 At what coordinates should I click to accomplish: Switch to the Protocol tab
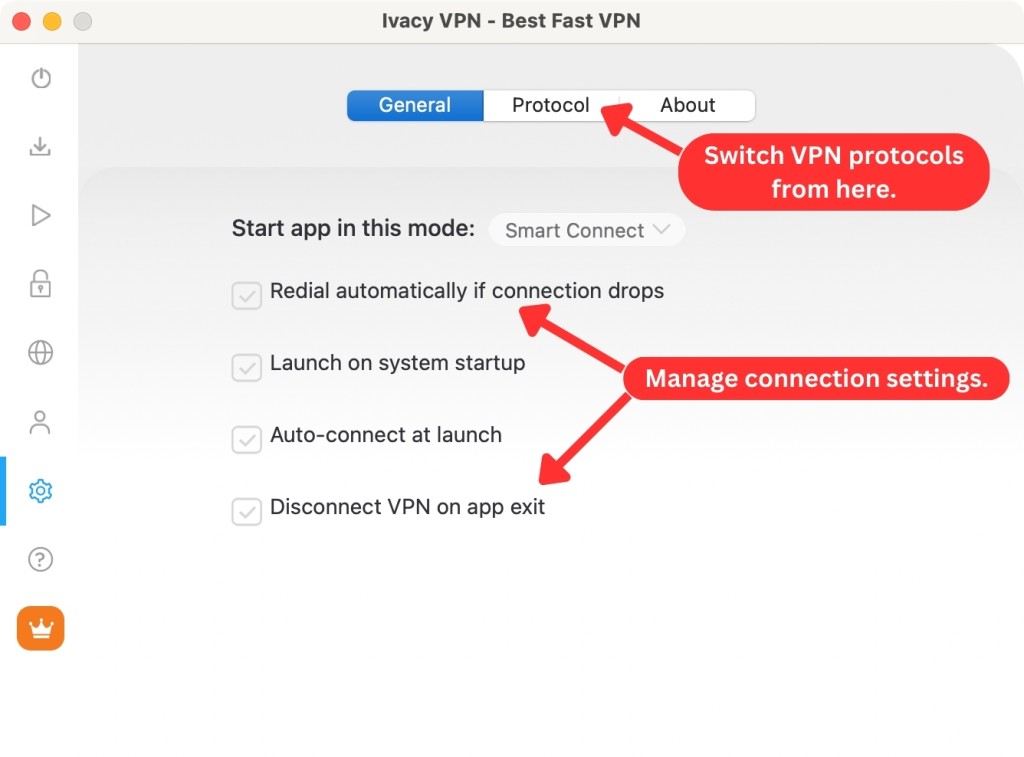[551, 105]
